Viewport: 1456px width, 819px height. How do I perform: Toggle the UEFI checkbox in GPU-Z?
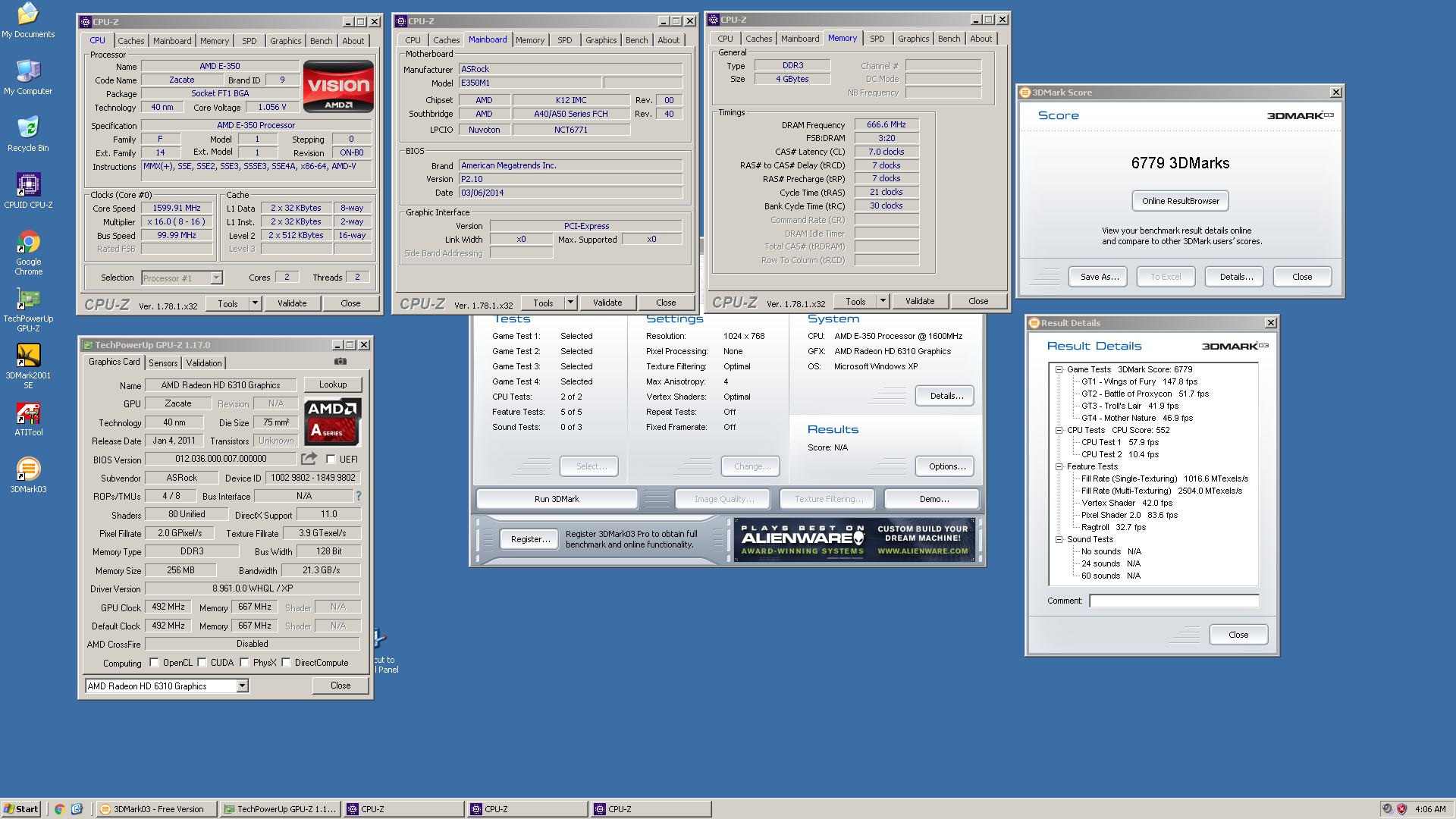(x=331, y=459)
